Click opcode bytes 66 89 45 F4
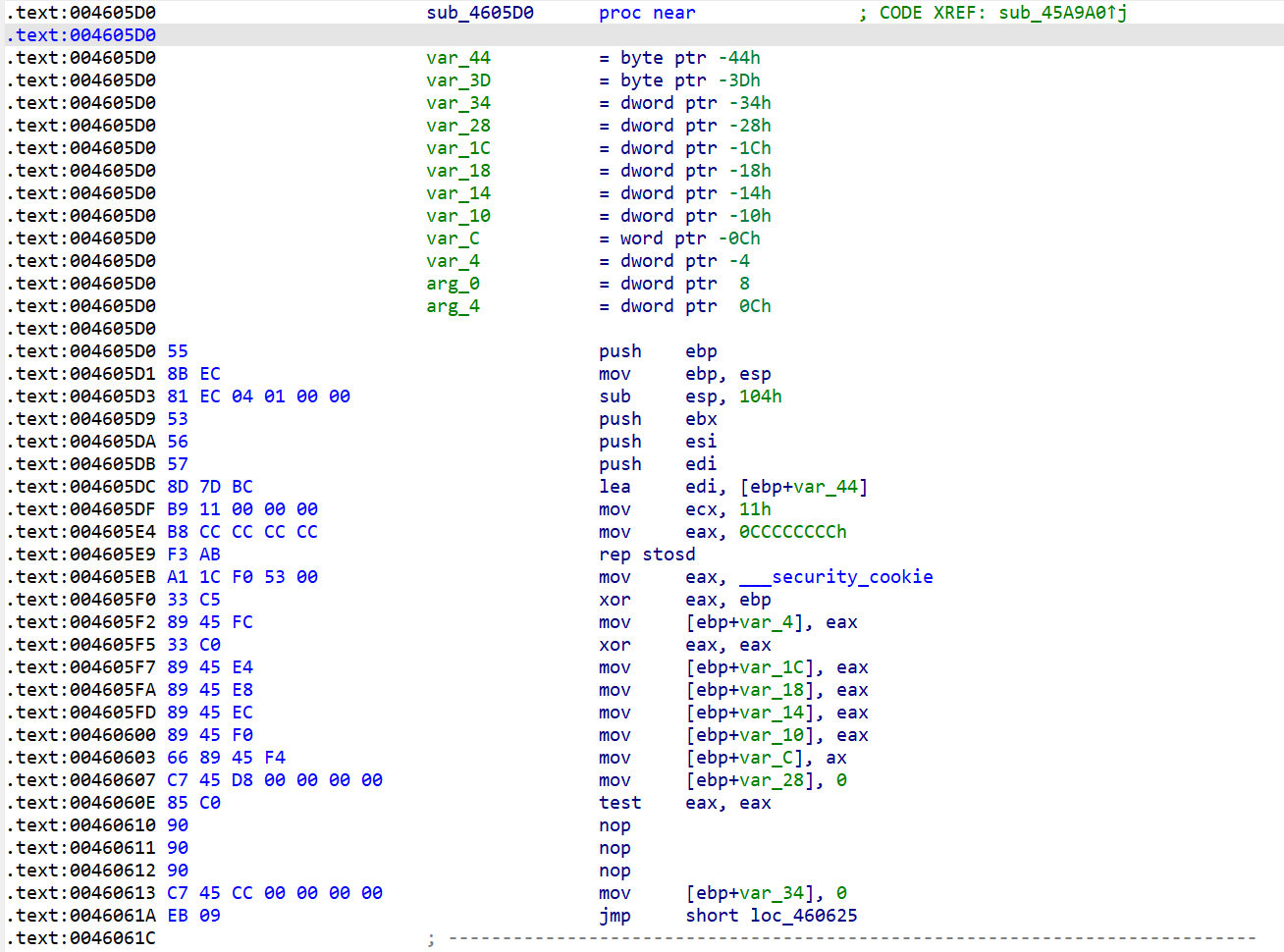Screen dimensions: 1284x952 tap(226, 758)
